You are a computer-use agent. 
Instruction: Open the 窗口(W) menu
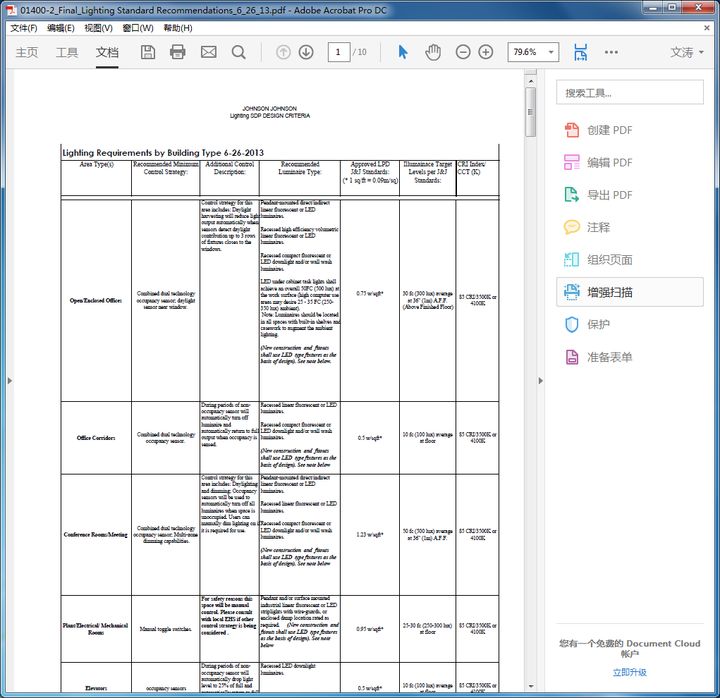[x=138, y=28]
